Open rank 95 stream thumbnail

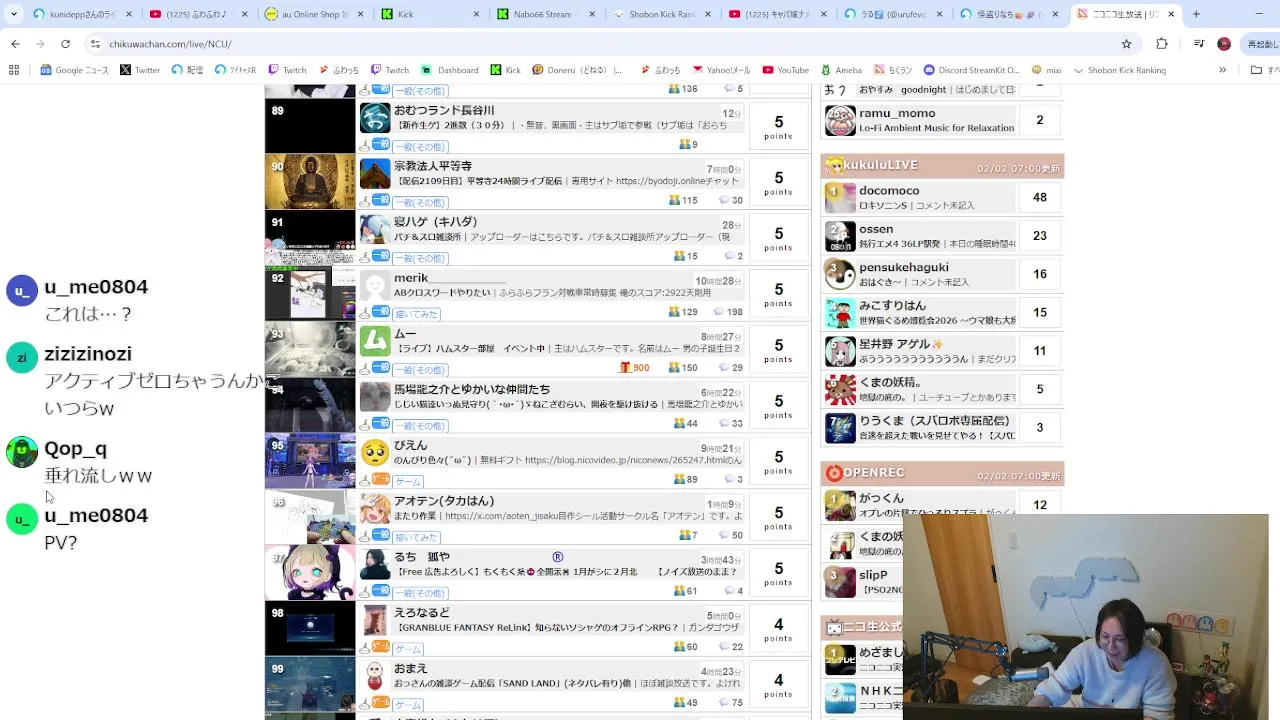310,460
